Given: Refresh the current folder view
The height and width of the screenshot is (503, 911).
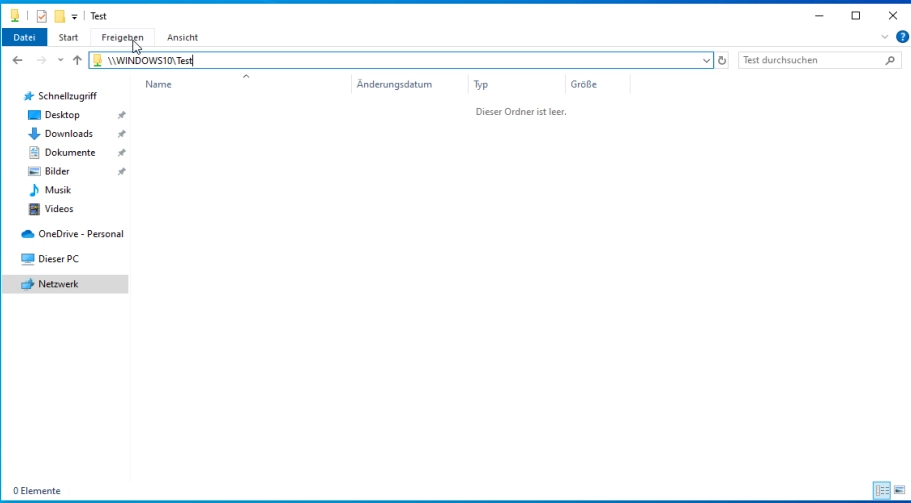Looking at the screenshot, I should (722, 60).
